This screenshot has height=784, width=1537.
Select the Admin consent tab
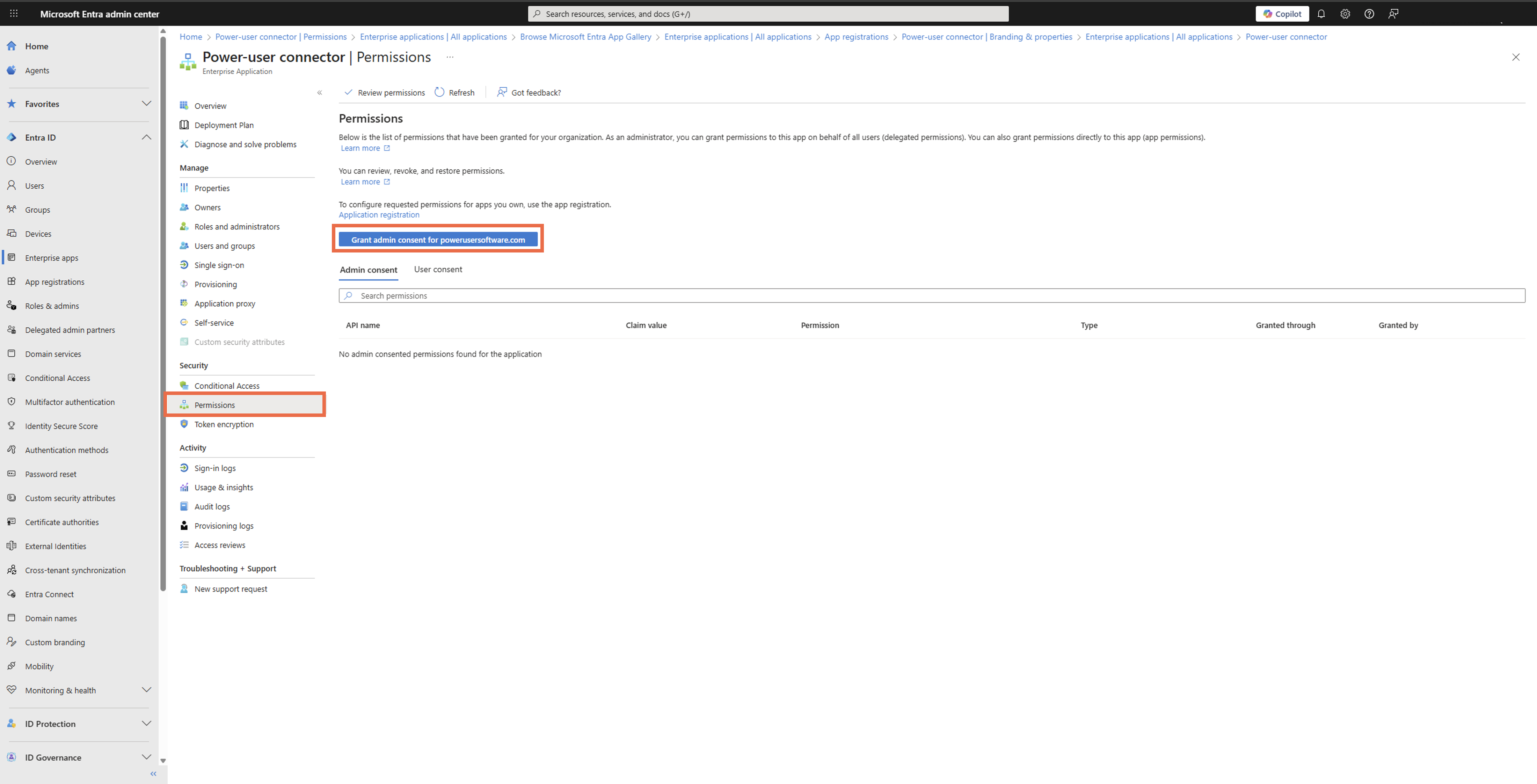(x=368, y=270)
